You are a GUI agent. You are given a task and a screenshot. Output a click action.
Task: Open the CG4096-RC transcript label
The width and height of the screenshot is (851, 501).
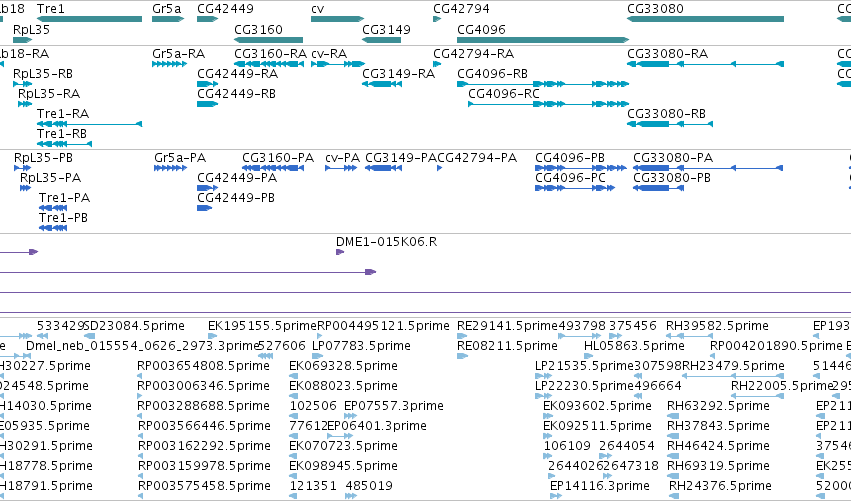point(504,94)
